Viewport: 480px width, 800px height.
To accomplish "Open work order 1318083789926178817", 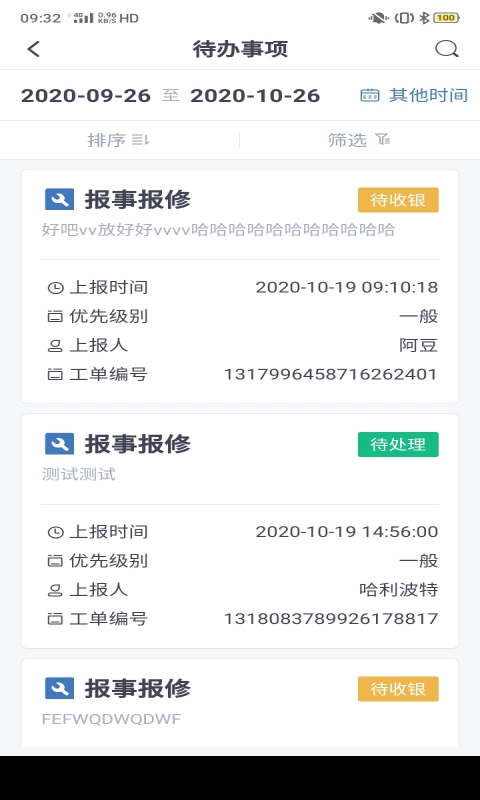I will pyautogui.click(x=240, y=531).
